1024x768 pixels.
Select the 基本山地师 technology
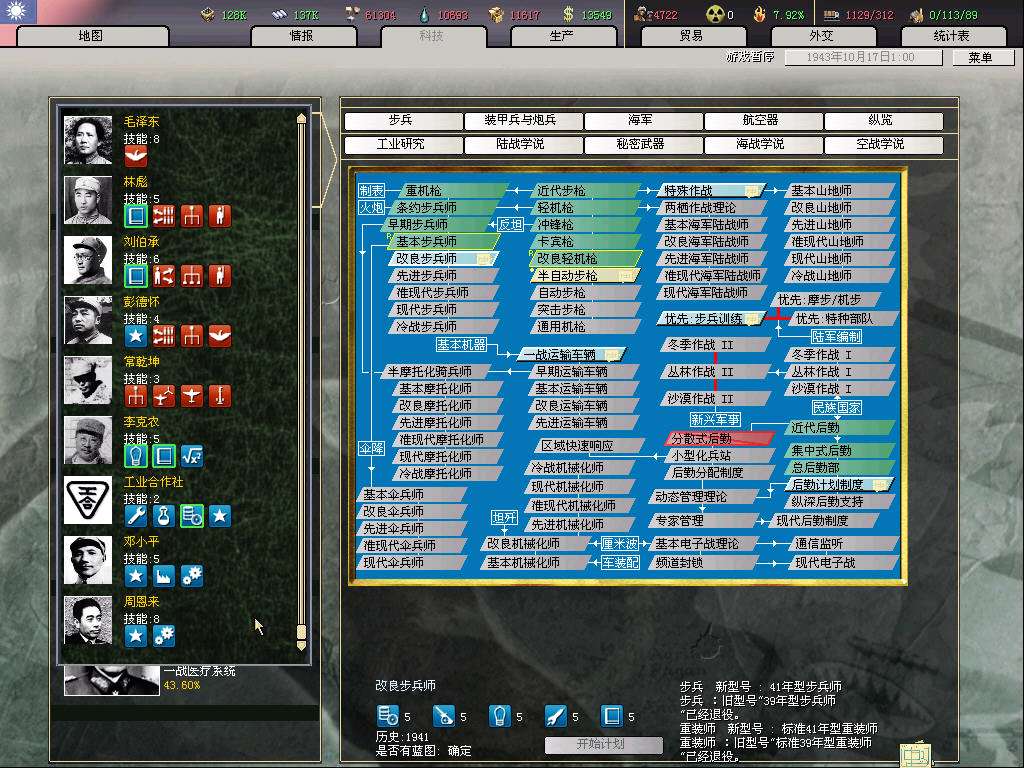tap(839, 191)
